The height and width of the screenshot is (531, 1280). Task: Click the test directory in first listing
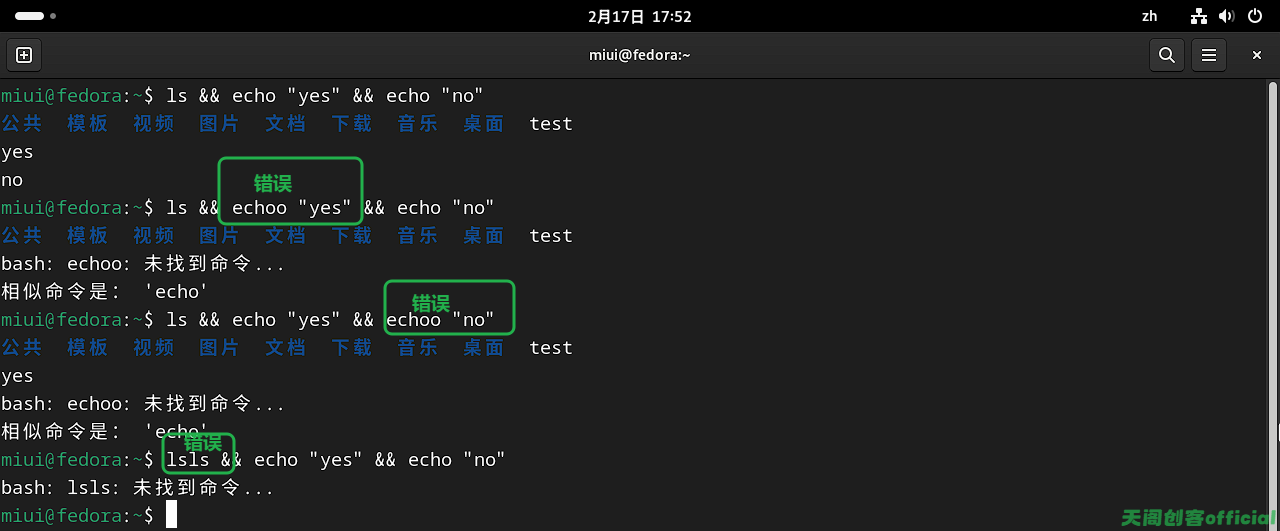point(551,123)
